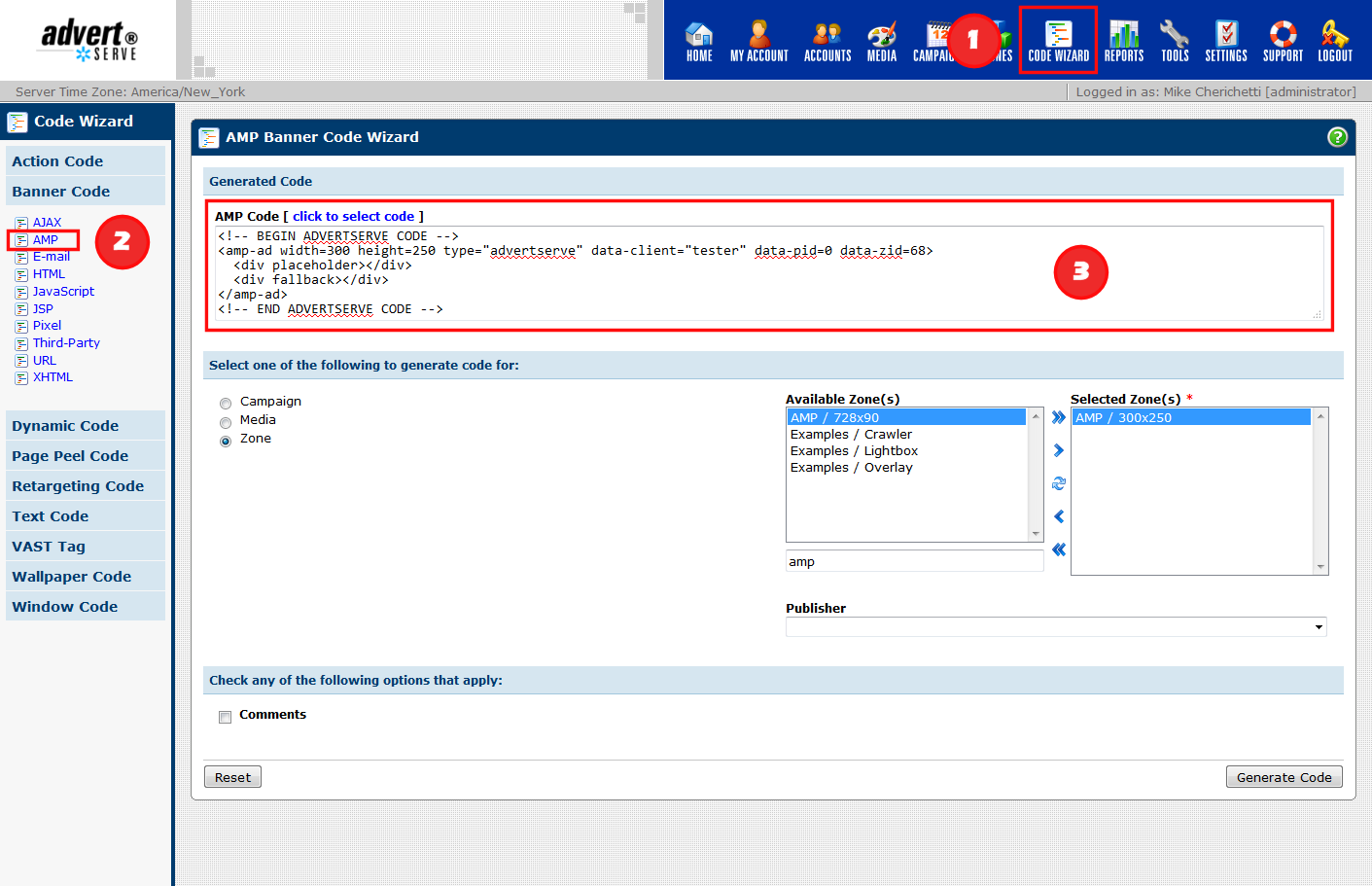Click the Third-Party code icon in sidebar
The width and height of the screenshot is (1372, 886).
point(21,343)
